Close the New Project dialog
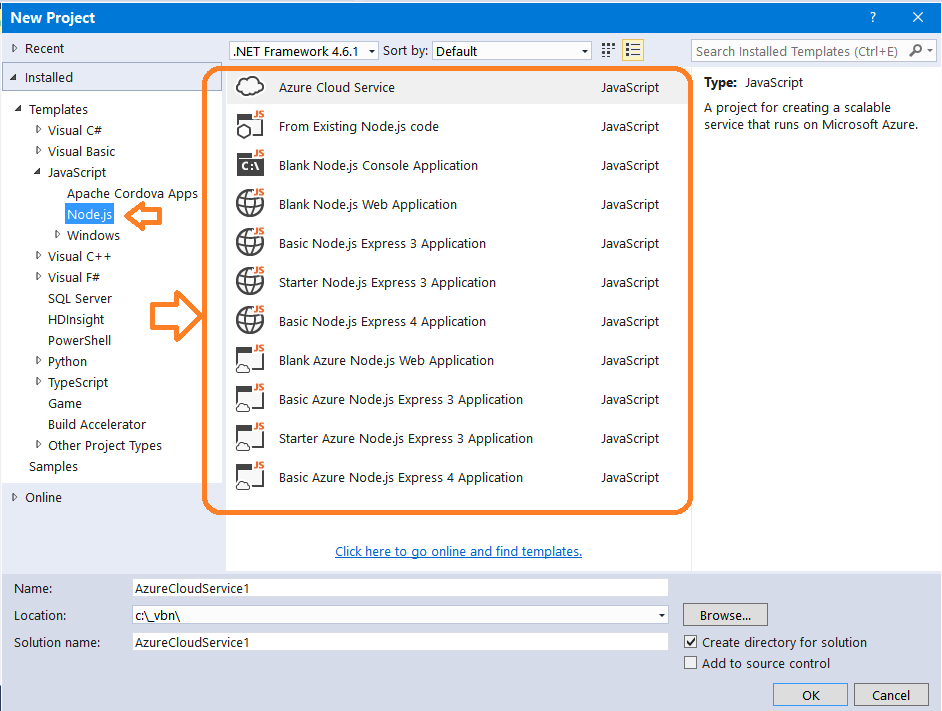The image size is (942, 711). 917,17
